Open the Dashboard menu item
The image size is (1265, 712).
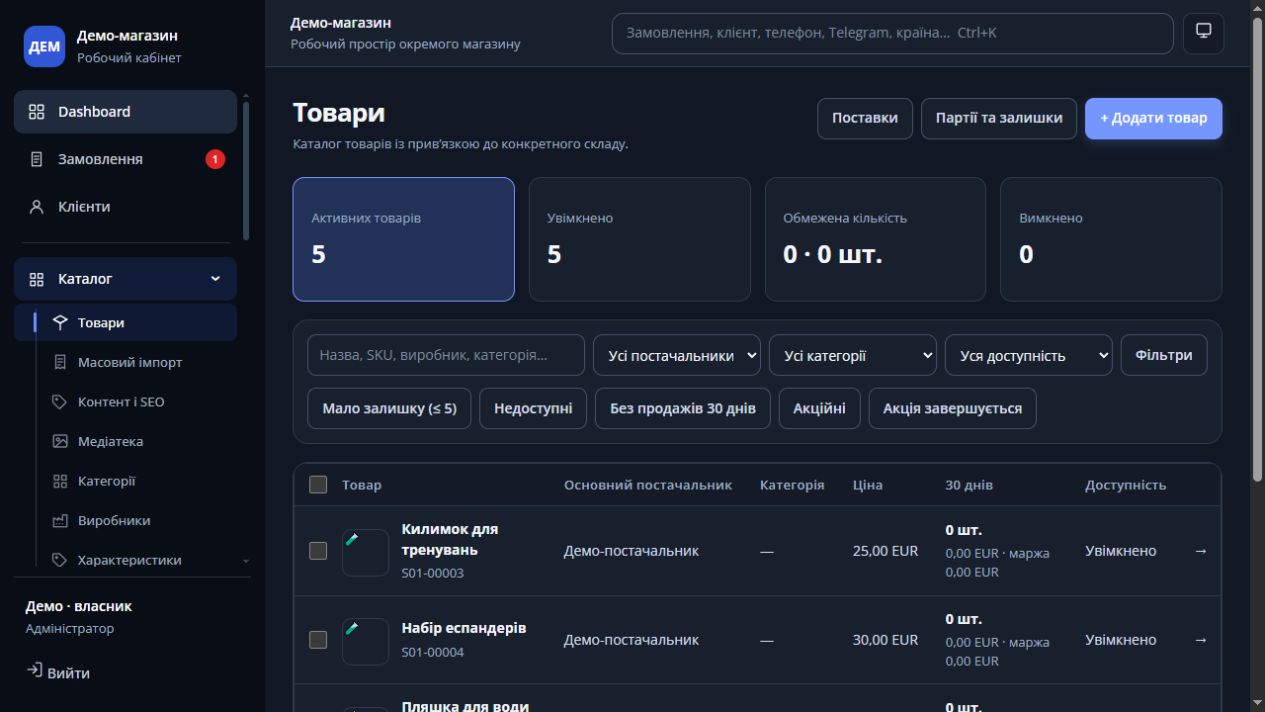click(x=125, y=112)
